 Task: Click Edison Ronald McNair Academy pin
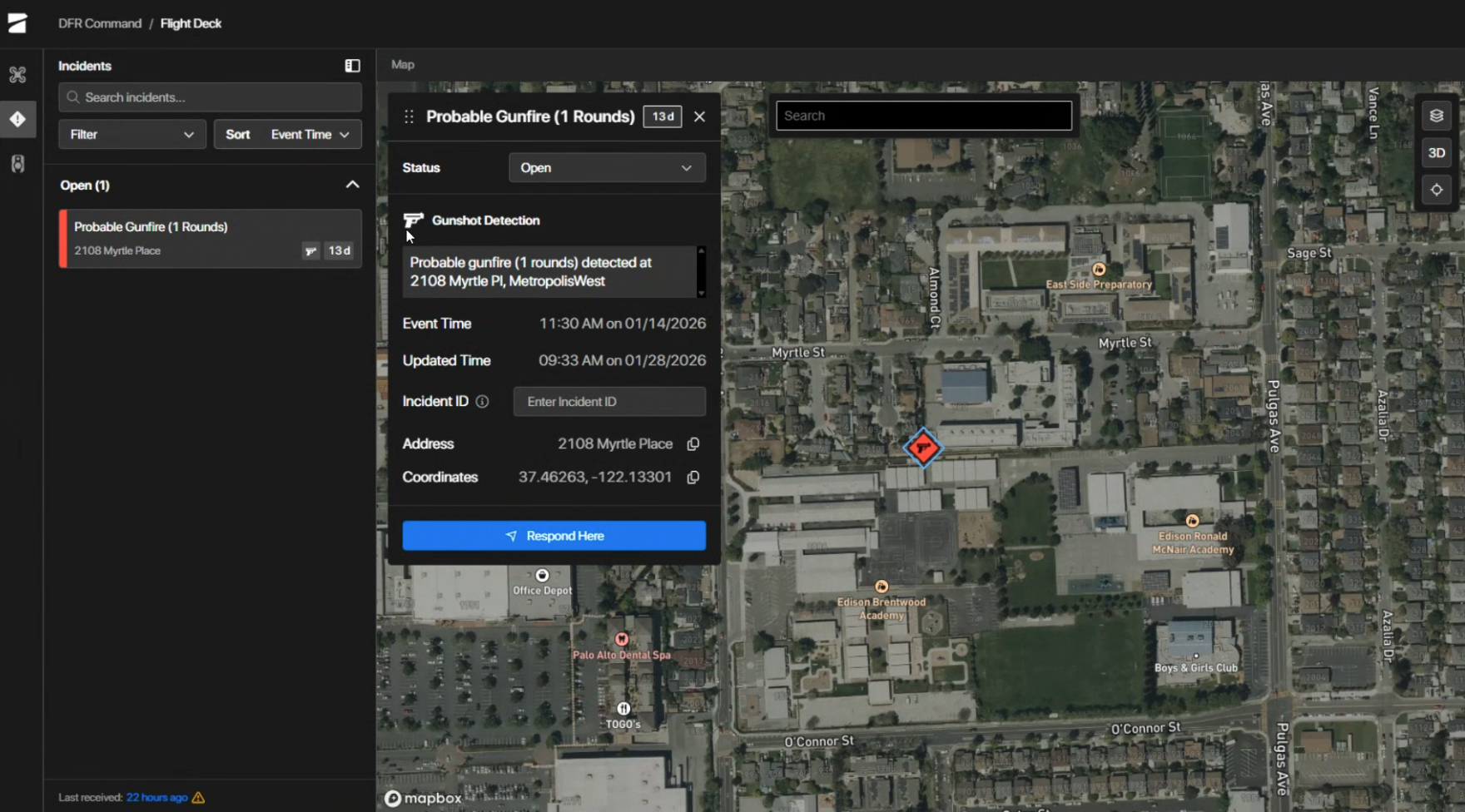[x=1192, y=521]
